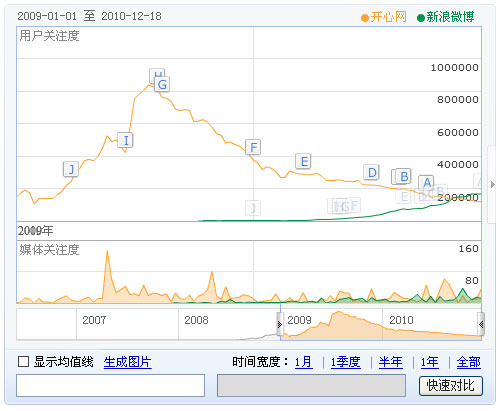This screenshot has height=411, width=500.
Task: Set time width to 半年
Action: pos(391,362)
